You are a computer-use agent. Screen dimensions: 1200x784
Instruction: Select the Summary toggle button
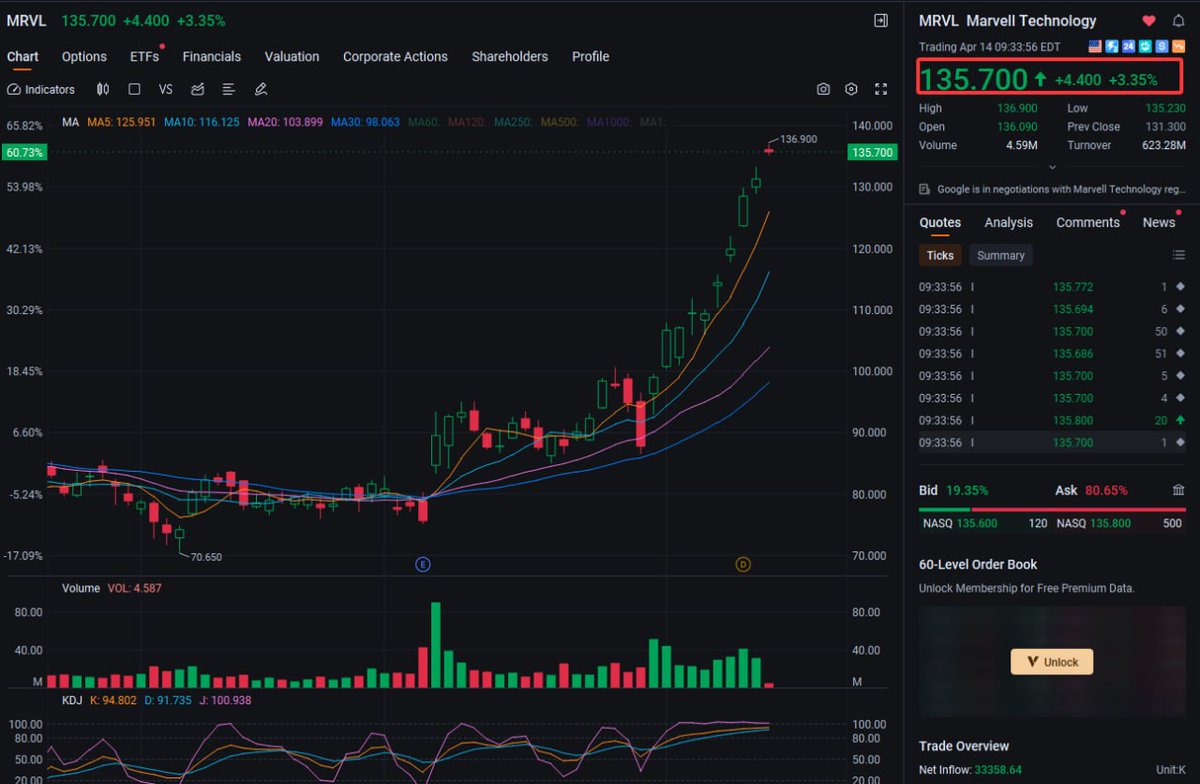coord(1001,255)
